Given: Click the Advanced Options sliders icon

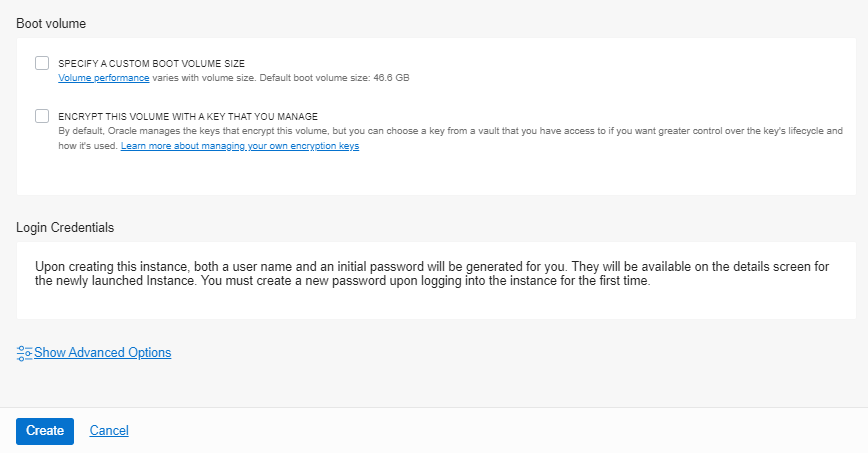Looking at the screenshot, I should click(x=25, y=353).
